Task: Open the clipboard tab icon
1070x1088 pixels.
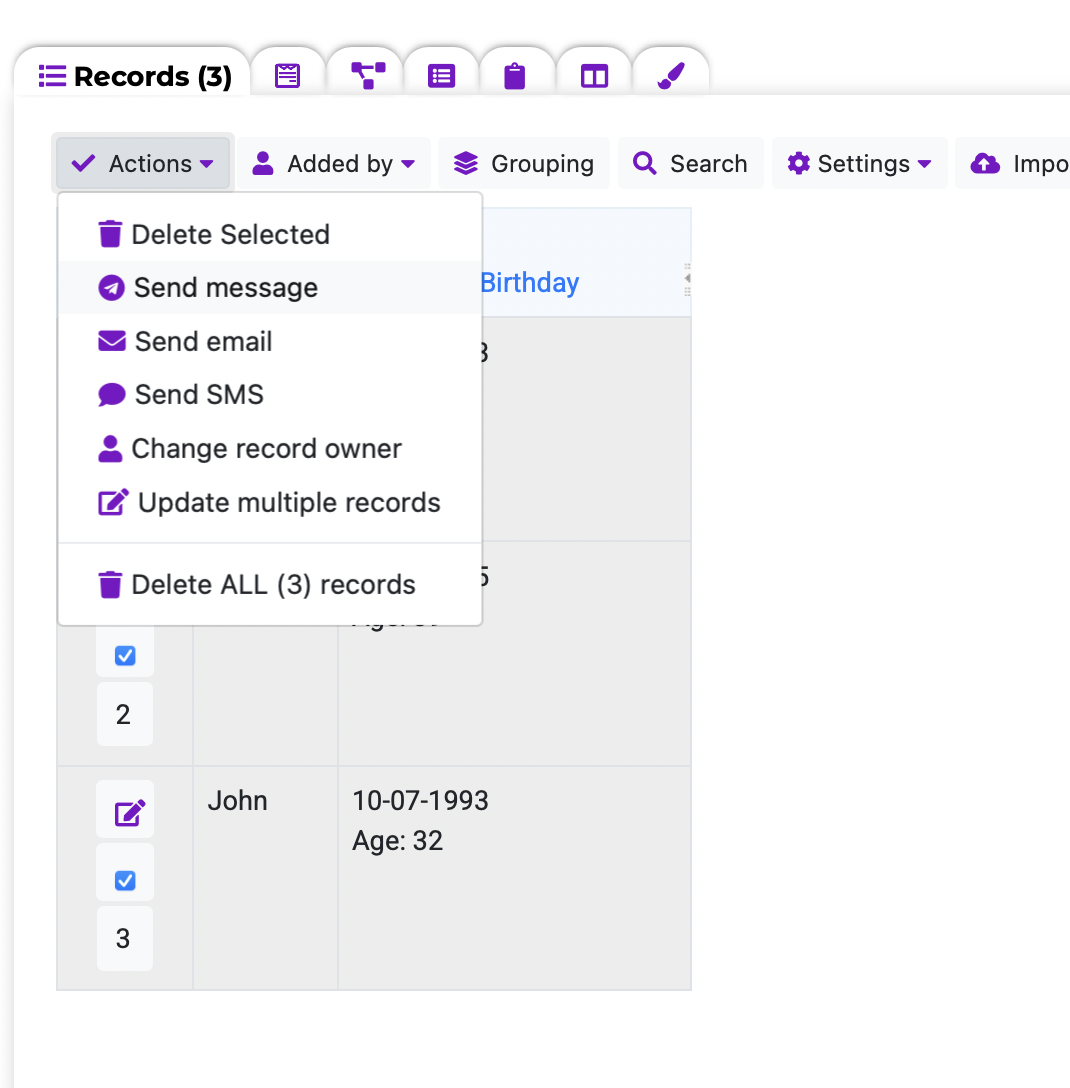Action: 514,76
